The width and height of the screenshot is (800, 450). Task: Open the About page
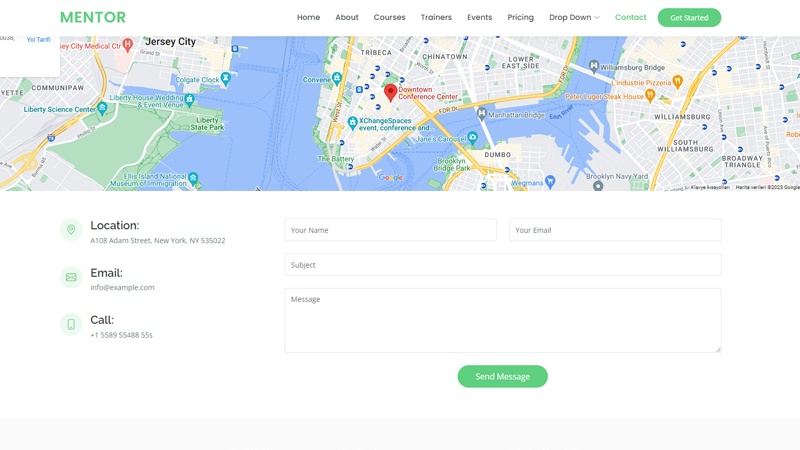[x=347, y=17]
